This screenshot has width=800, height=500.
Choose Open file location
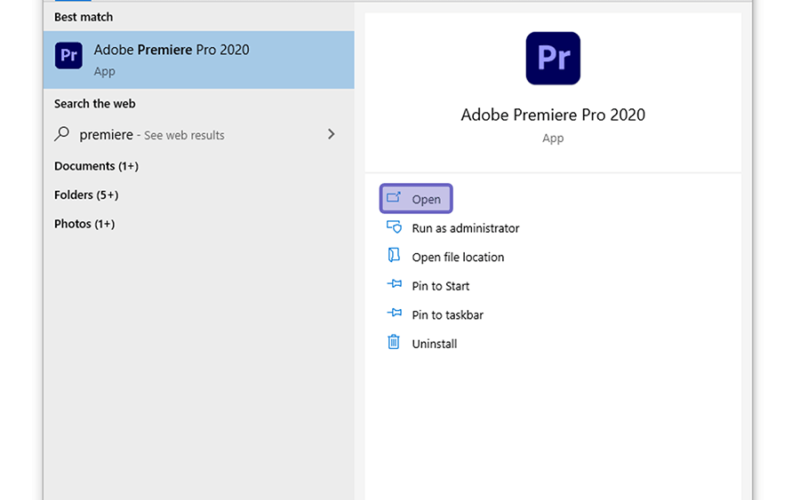pos(458,257)
